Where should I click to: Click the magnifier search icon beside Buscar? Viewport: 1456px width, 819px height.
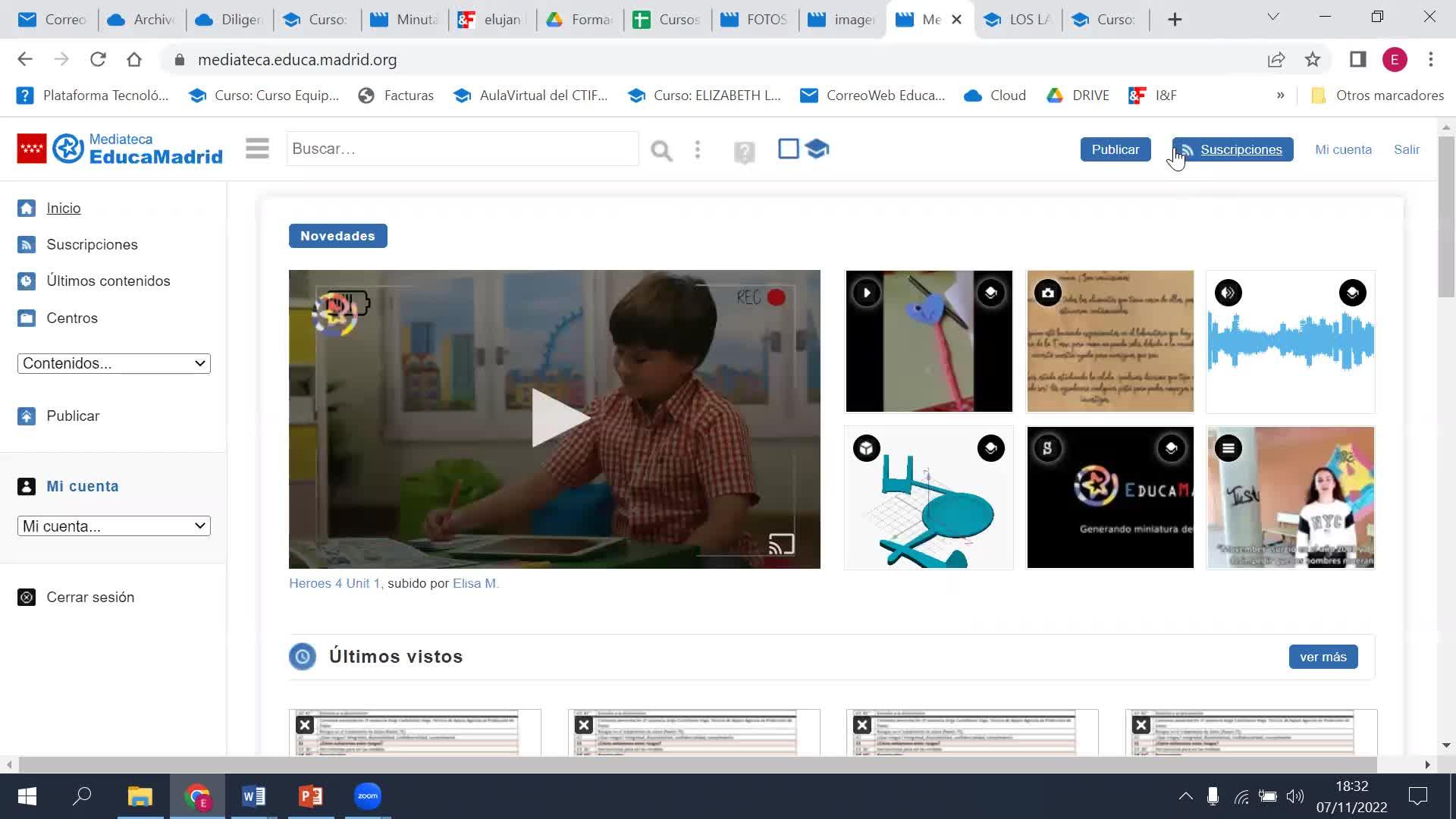(661, 150)
